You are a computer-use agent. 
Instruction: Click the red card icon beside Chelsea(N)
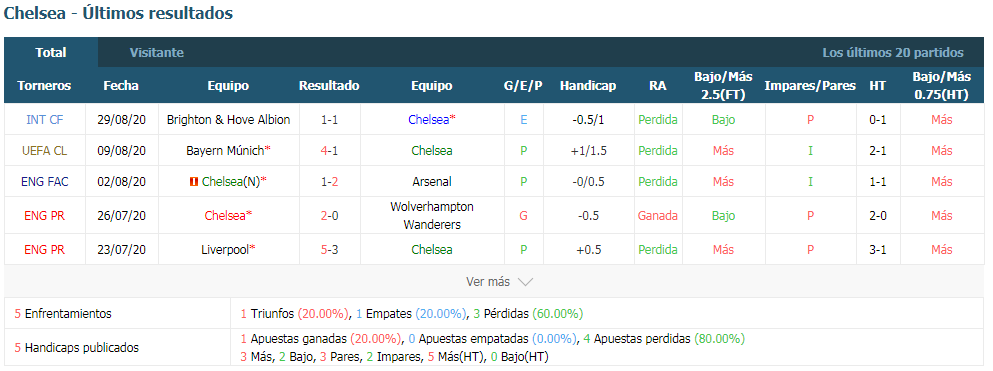(194, 182)
